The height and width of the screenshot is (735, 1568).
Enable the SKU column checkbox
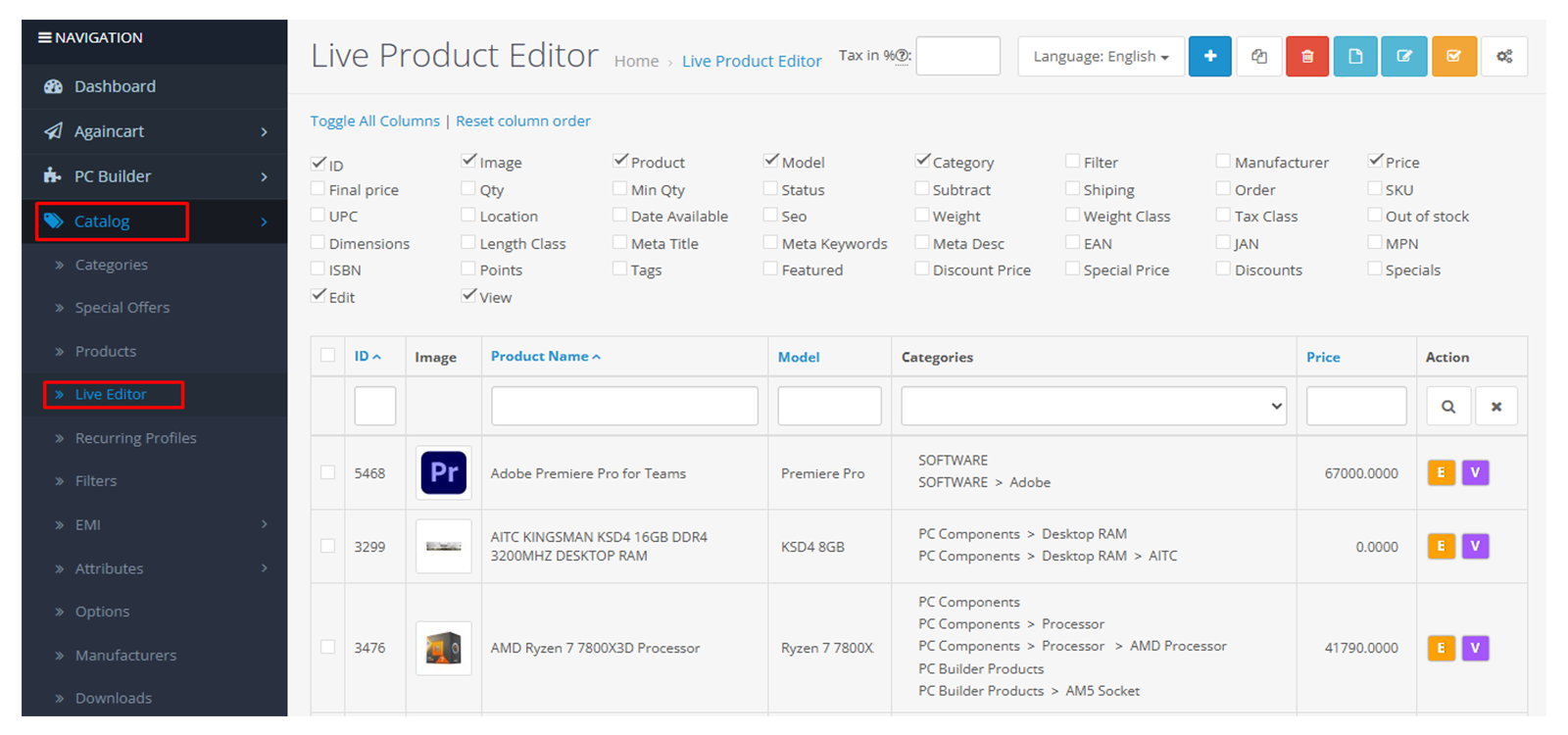coord(1375,188)
